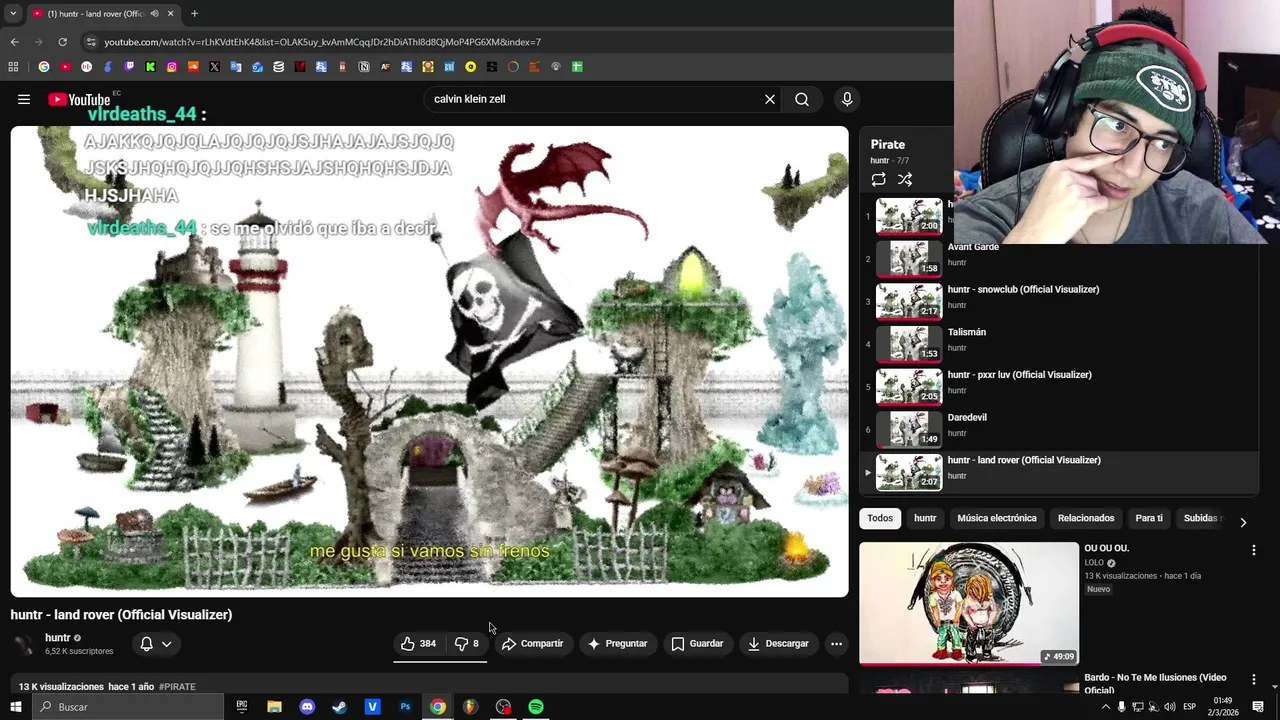Open the SoundCloud bookmark
Image resolution: width=1280 pixels, height=720 pixels.
click(x=193, y=67)
